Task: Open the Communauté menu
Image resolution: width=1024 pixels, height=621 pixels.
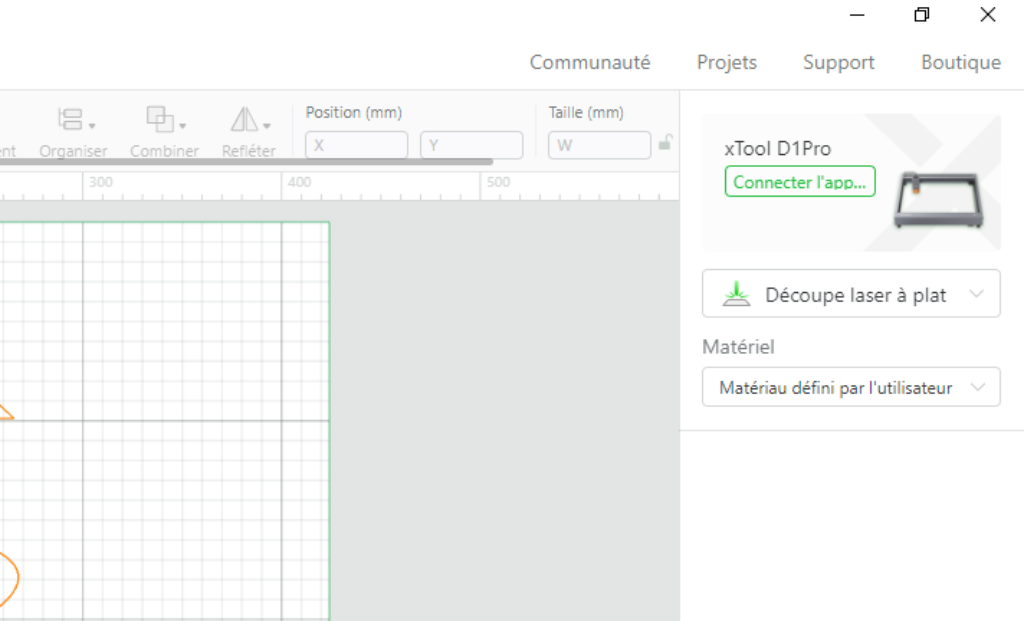Action: tap(590, 62)
